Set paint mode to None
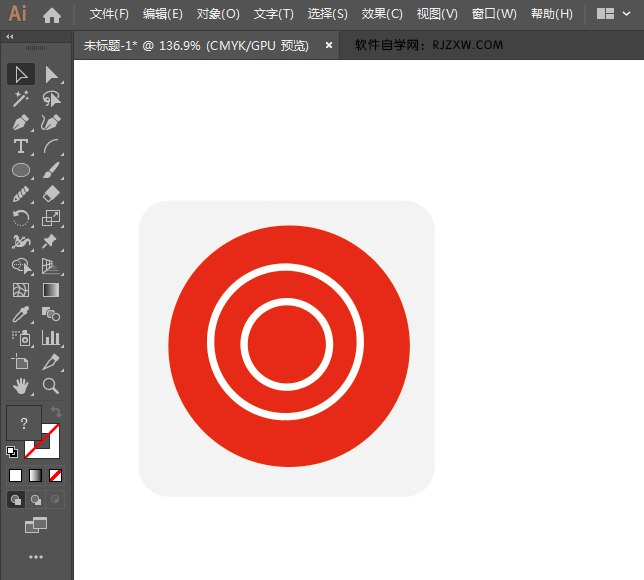 (56, 475)
